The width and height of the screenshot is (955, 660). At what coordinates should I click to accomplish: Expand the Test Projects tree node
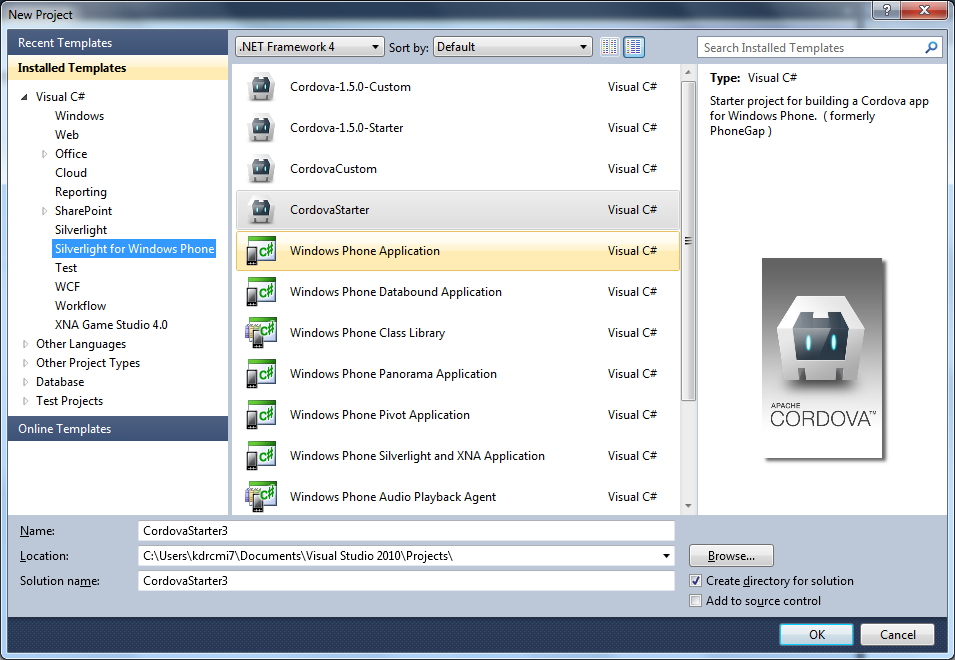25,401
